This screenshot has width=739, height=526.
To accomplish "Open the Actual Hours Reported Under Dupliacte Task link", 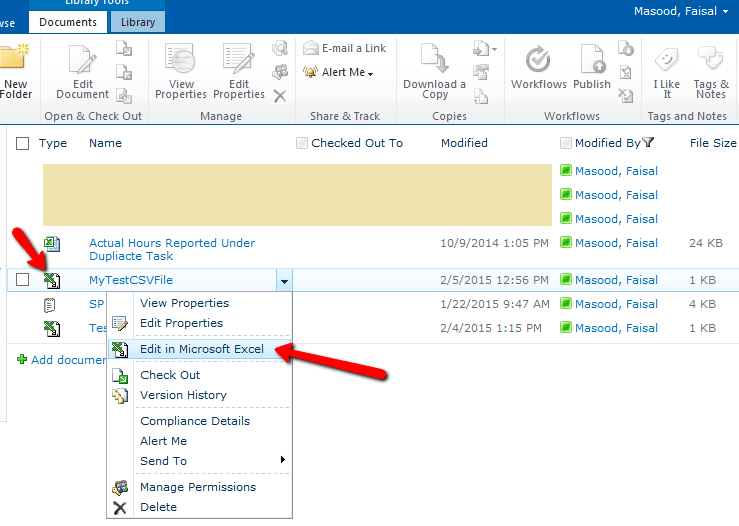I will [172, 249].
